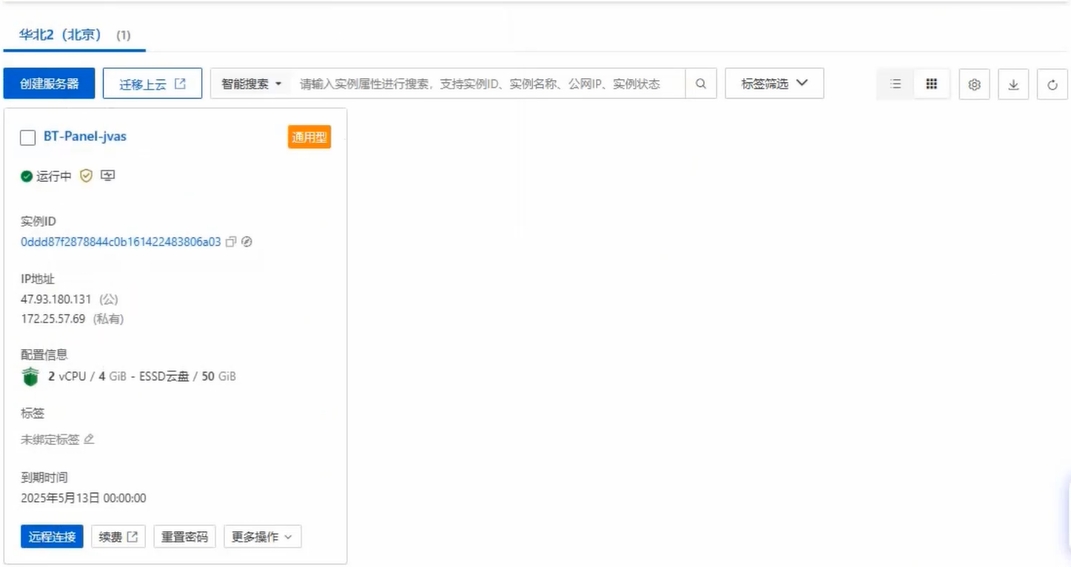
Task: Select the 华北2（北京） region tab
Action: pyautogui.click(x=74, y=35)
